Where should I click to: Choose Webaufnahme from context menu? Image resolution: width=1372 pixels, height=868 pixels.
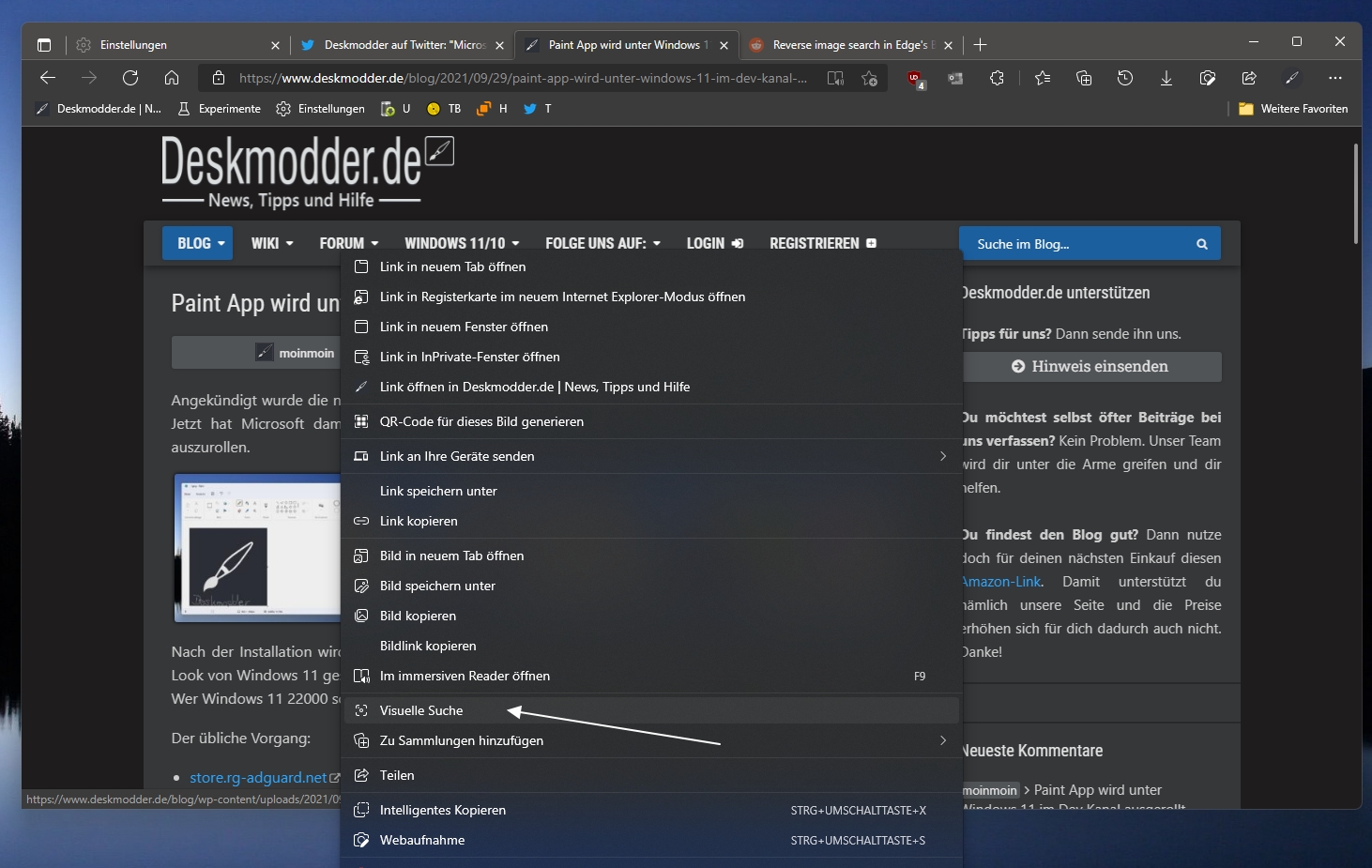point(651,840)
